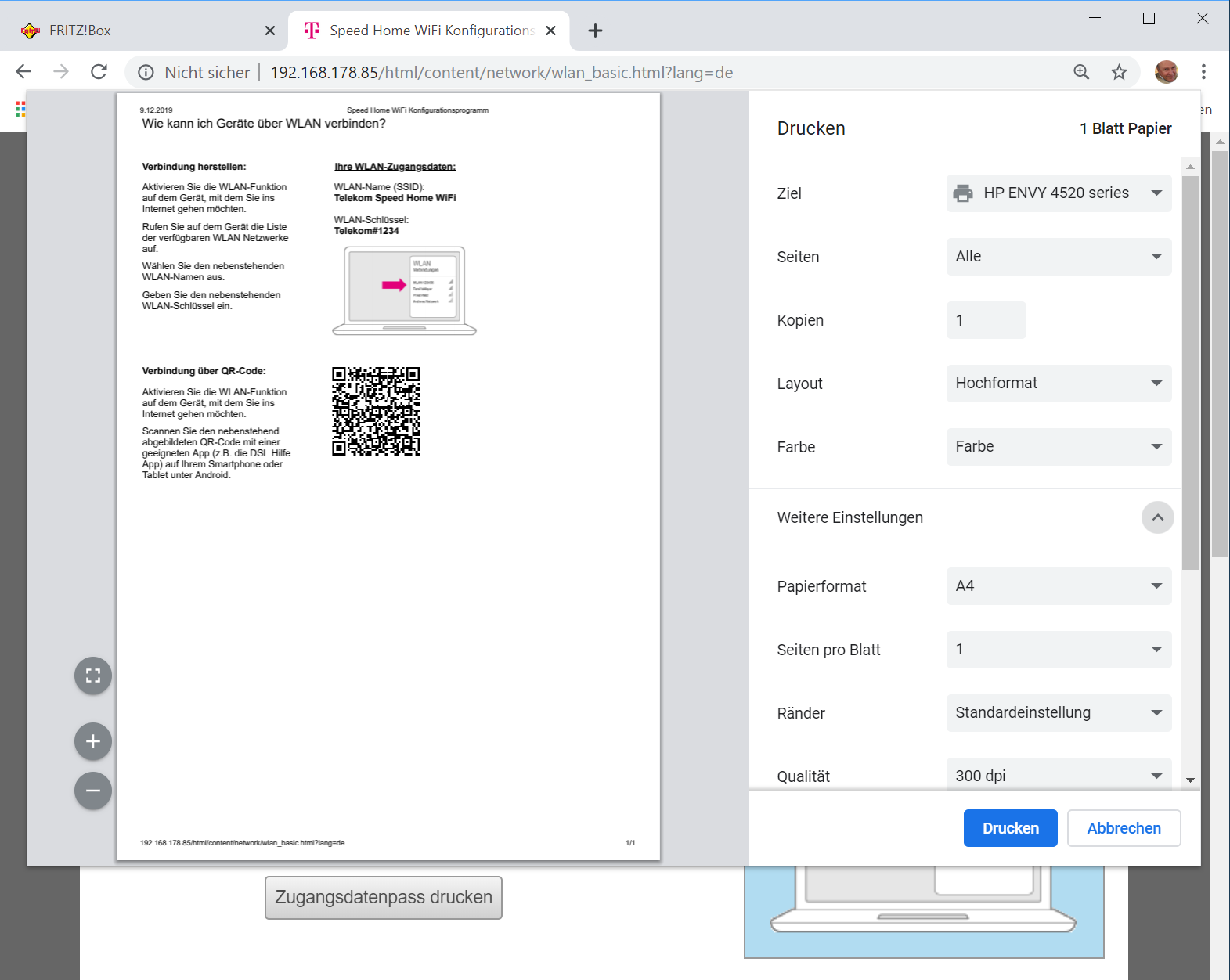Click the 'Weitere Einstellungen' label
The height and width of the screenshot is (980, 1230).
click(849, 517)
